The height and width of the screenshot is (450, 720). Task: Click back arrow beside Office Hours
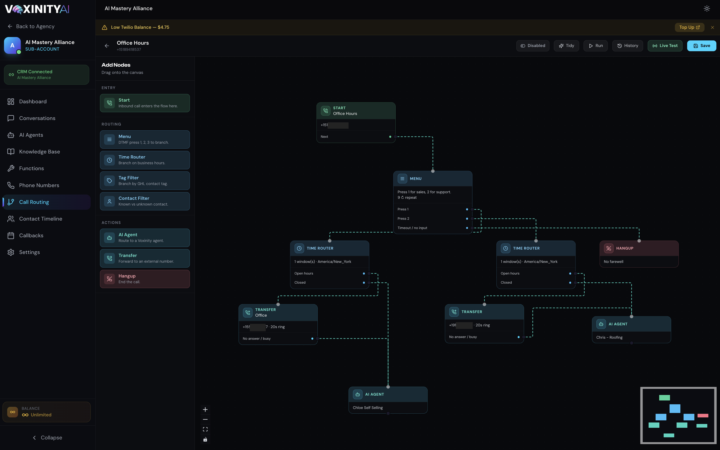coord(107,45)
